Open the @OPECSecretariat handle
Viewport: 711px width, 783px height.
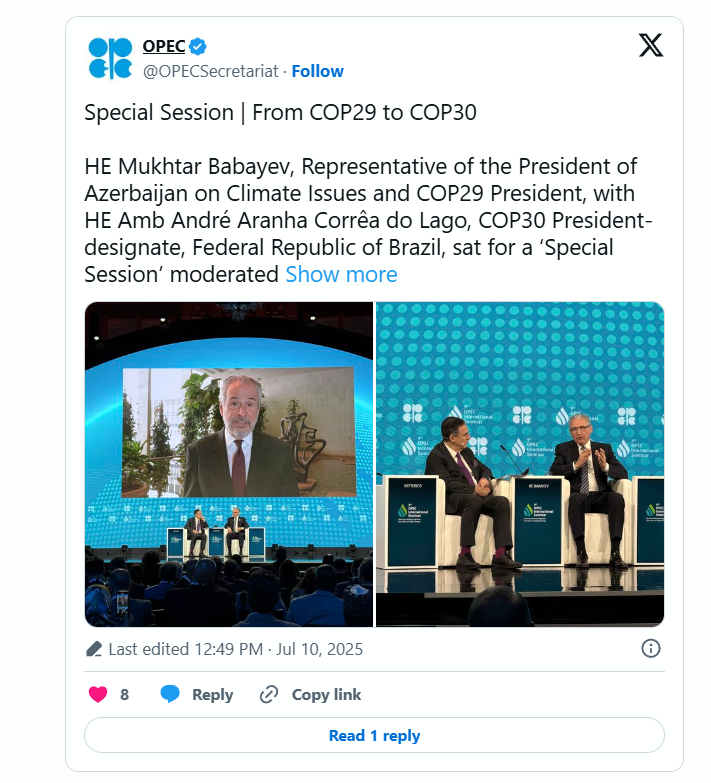[210, 71]
